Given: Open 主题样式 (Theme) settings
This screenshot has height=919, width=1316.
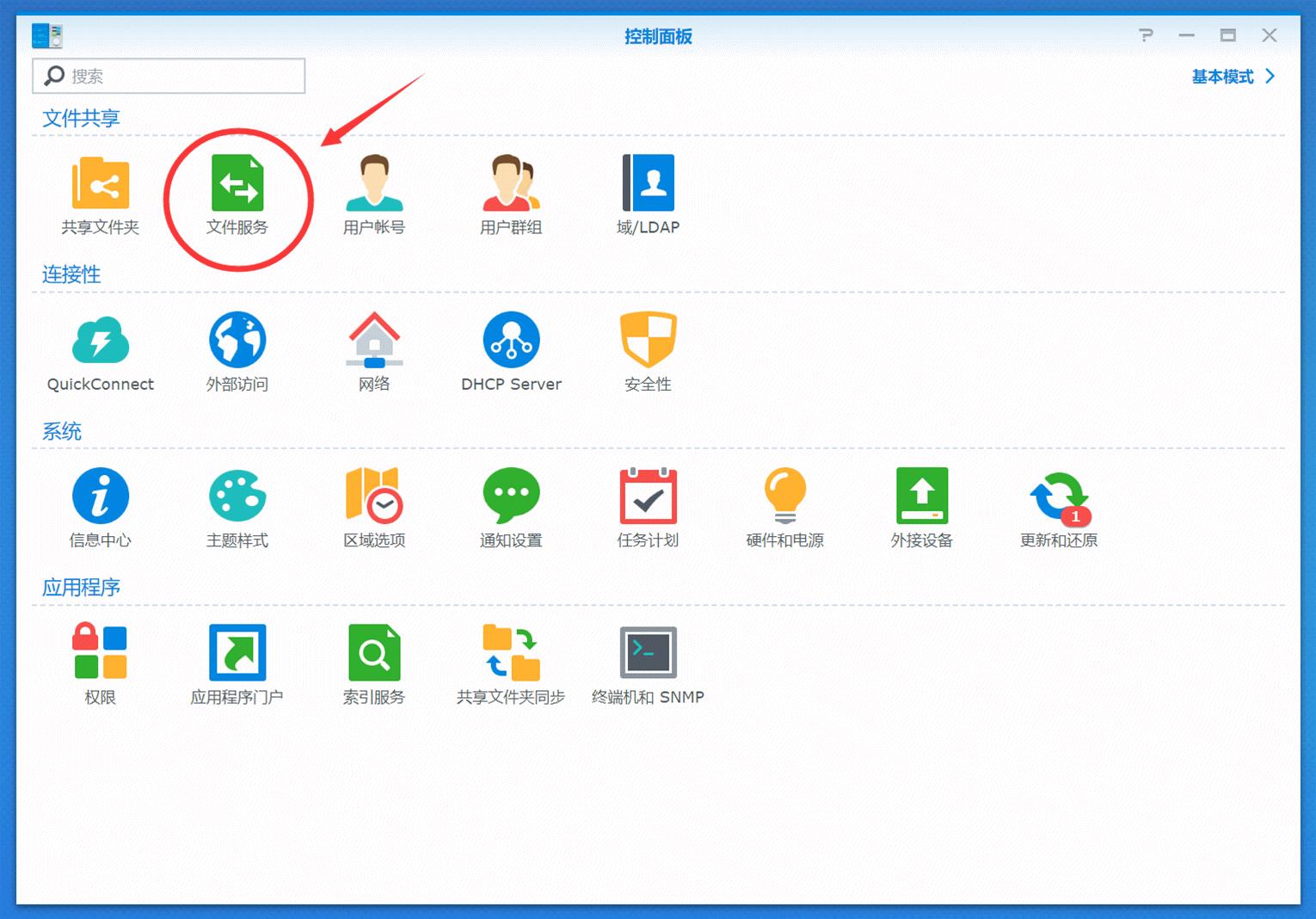Looking at the screenshot, I should [x=237, y=496].
